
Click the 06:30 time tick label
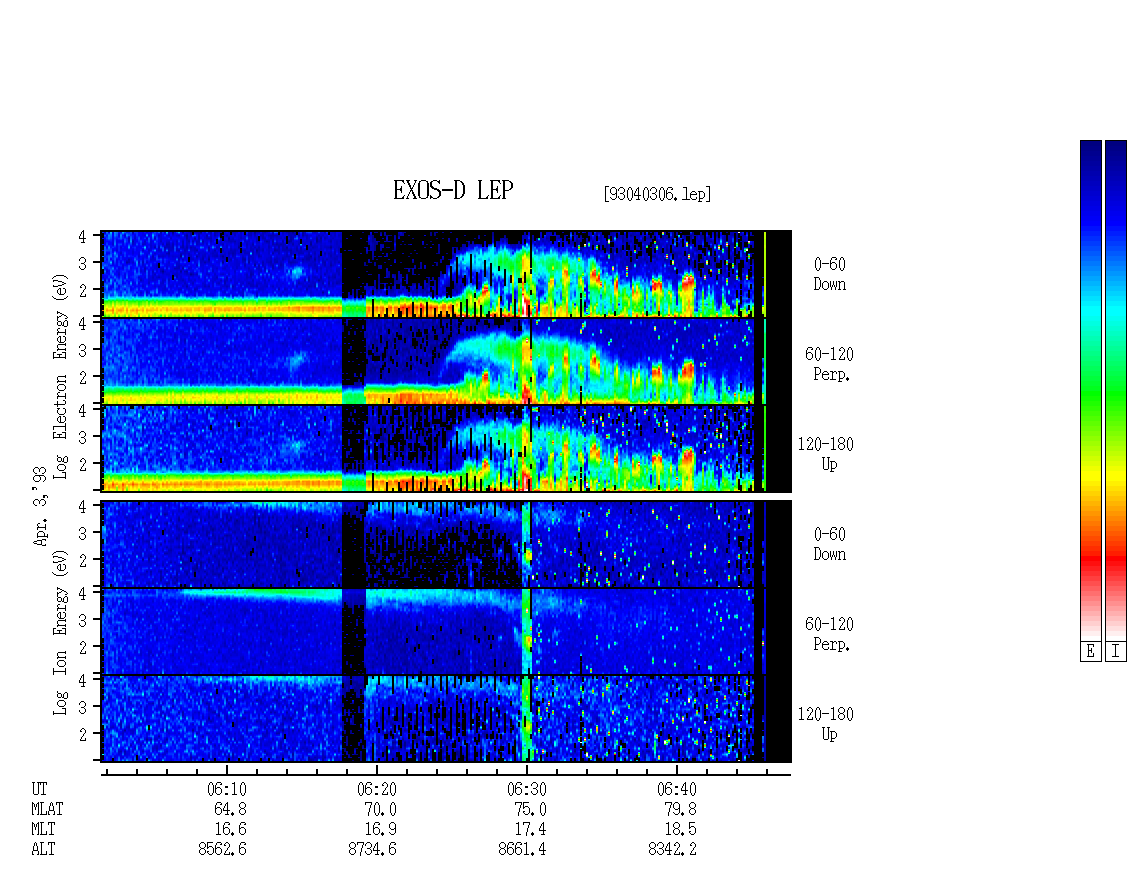coord(526,789)
